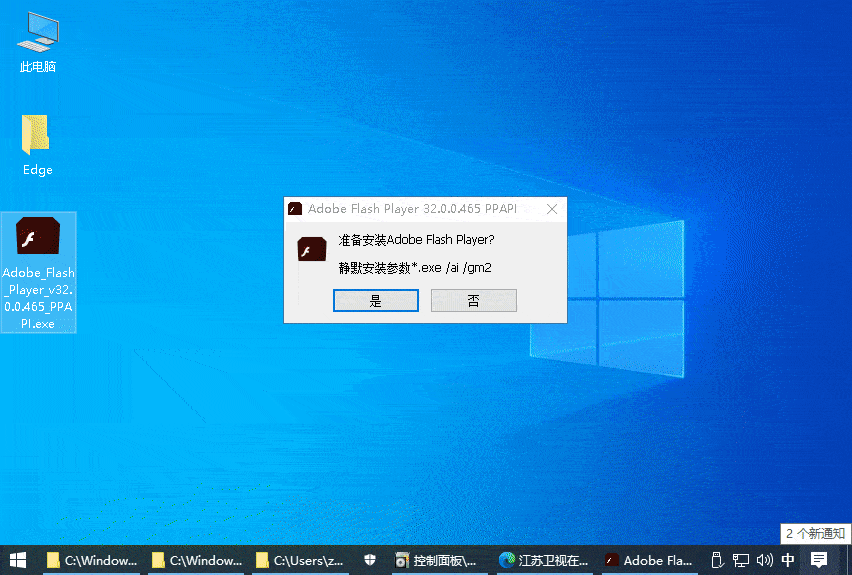Click the 静默安装参数*.exe /ai /gm2 text
The image size is (852, 575).
pyautogui.click(x=415, y=268)
